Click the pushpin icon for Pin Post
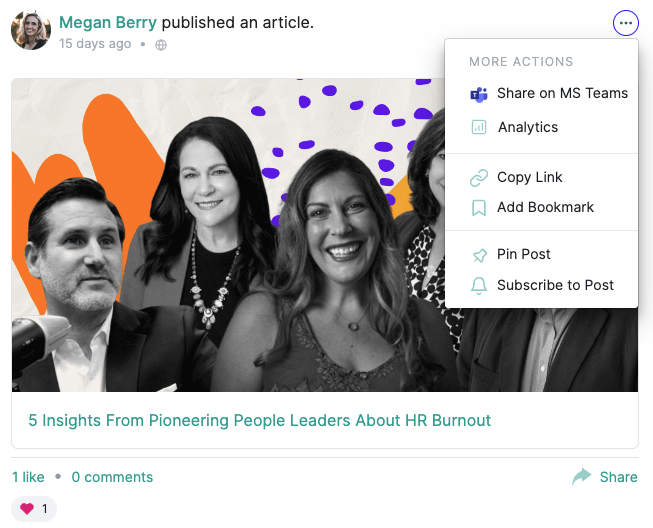 click(x=479, y=255)
